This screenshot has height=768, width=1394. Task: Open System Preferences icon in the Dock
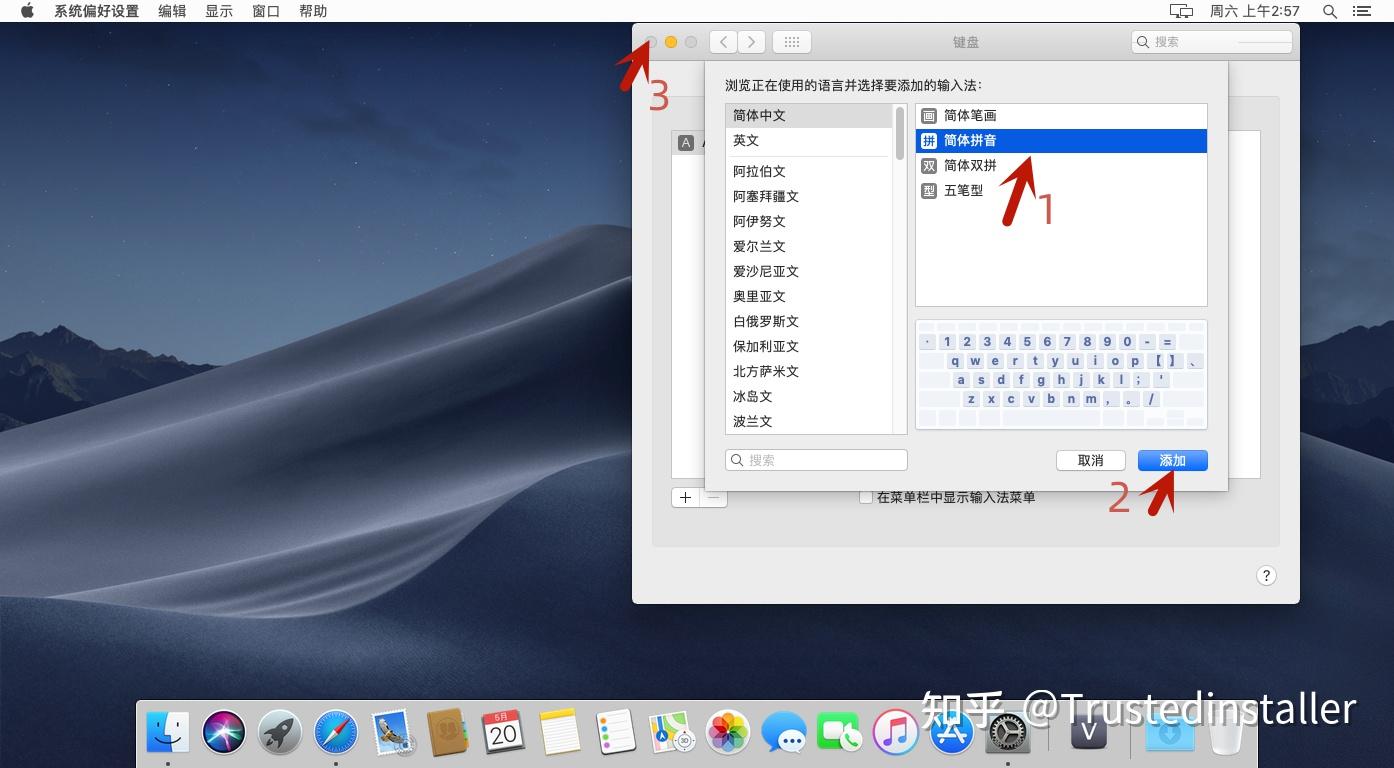(x=1005, y=733)
